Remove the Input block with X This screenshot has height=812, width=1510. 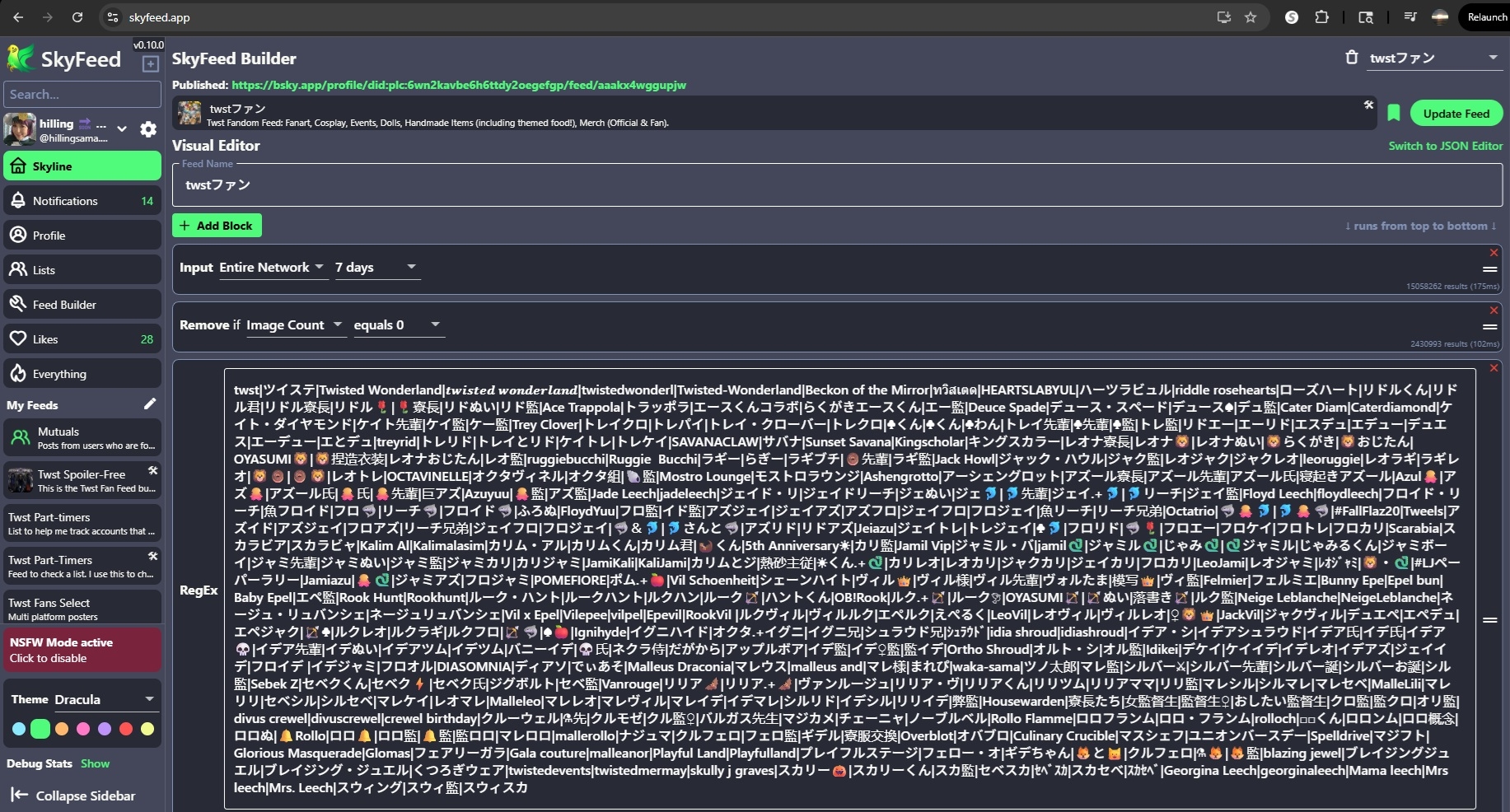(x=1494, y=253)
